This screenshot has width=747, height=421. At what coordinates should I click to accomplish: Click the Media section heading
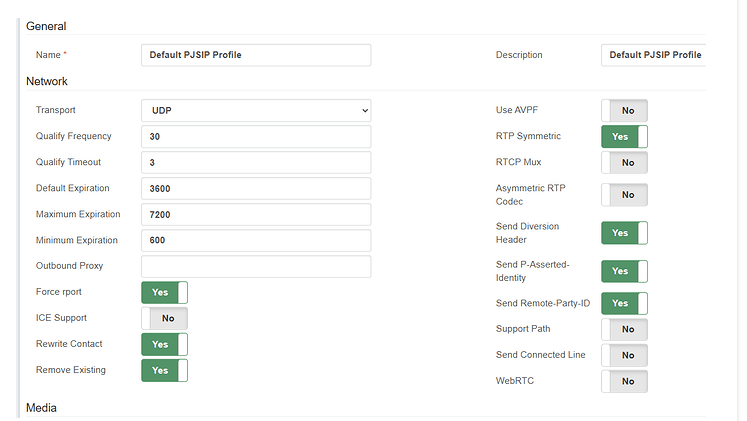point(41,408)
